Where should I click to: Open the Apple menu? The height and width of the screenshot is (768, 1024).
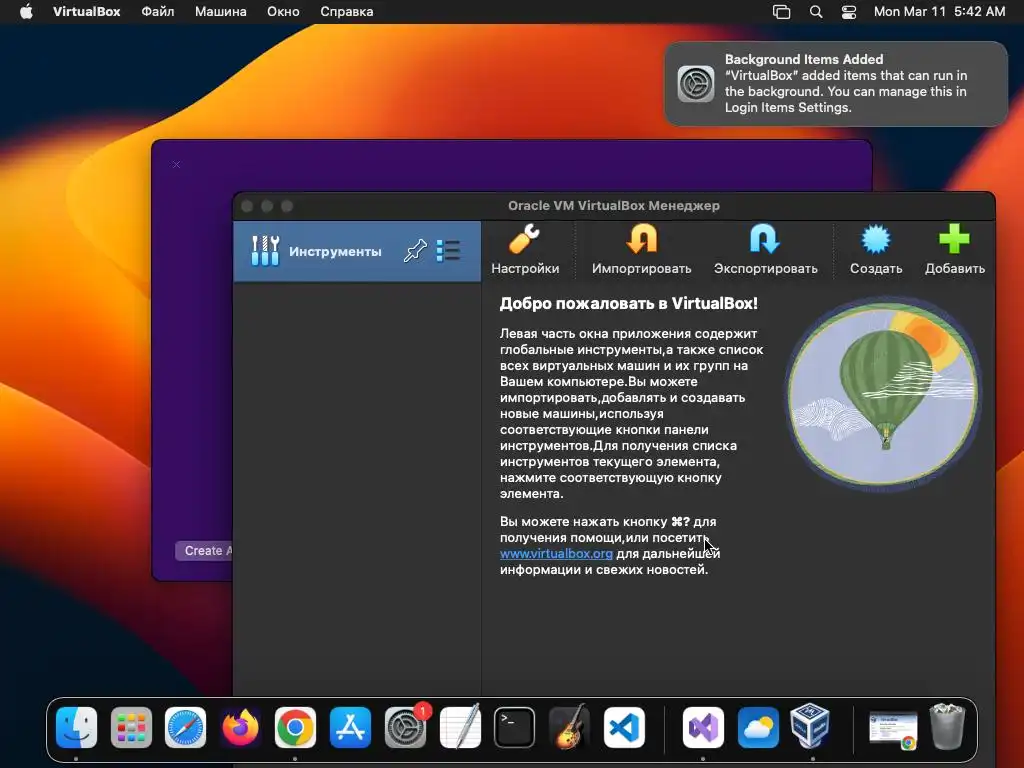point(26,12)
